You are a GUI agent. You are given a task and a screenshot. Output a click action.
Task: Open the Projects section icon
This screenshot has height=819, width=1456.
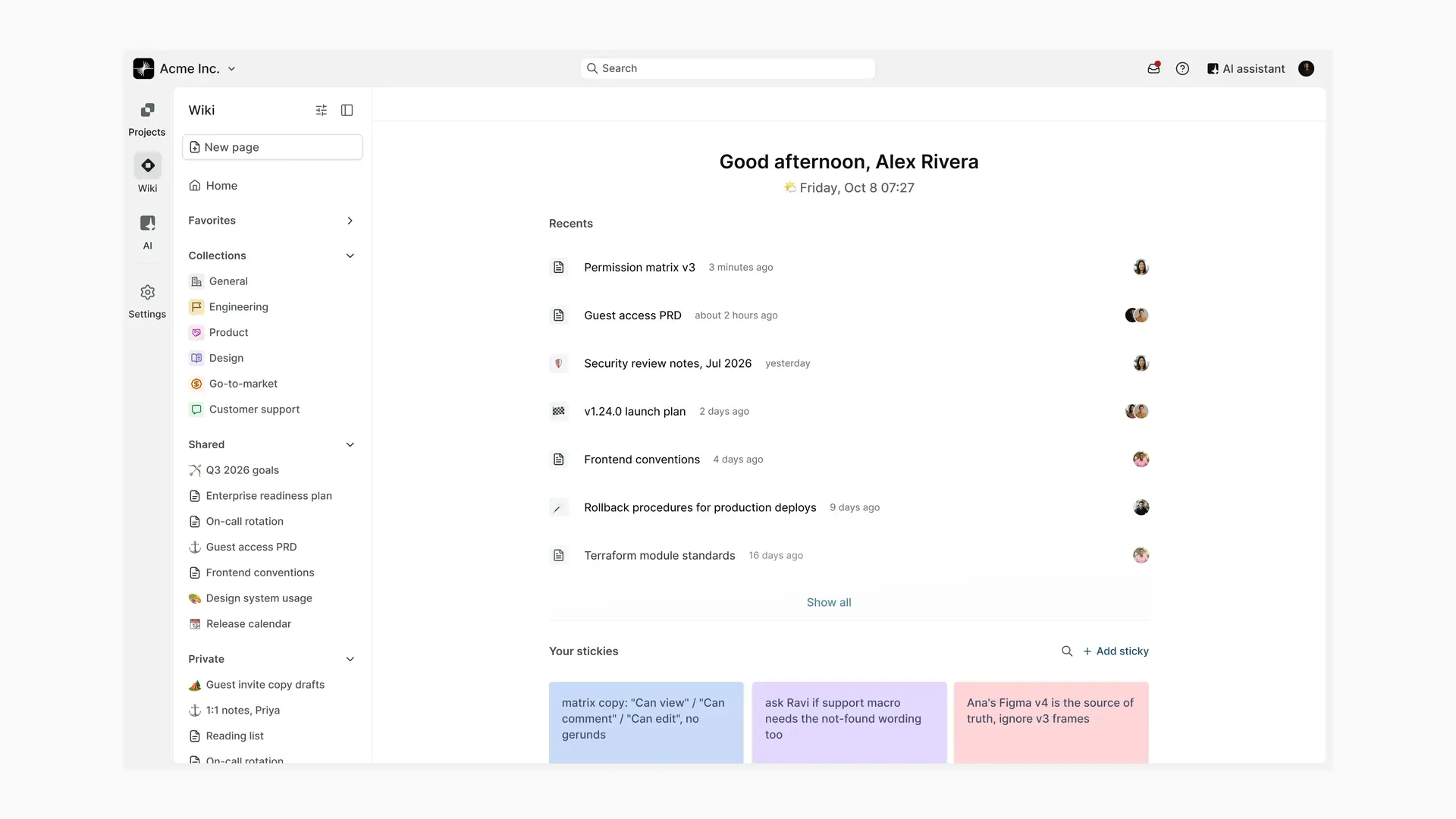click(x=147, y=110)
